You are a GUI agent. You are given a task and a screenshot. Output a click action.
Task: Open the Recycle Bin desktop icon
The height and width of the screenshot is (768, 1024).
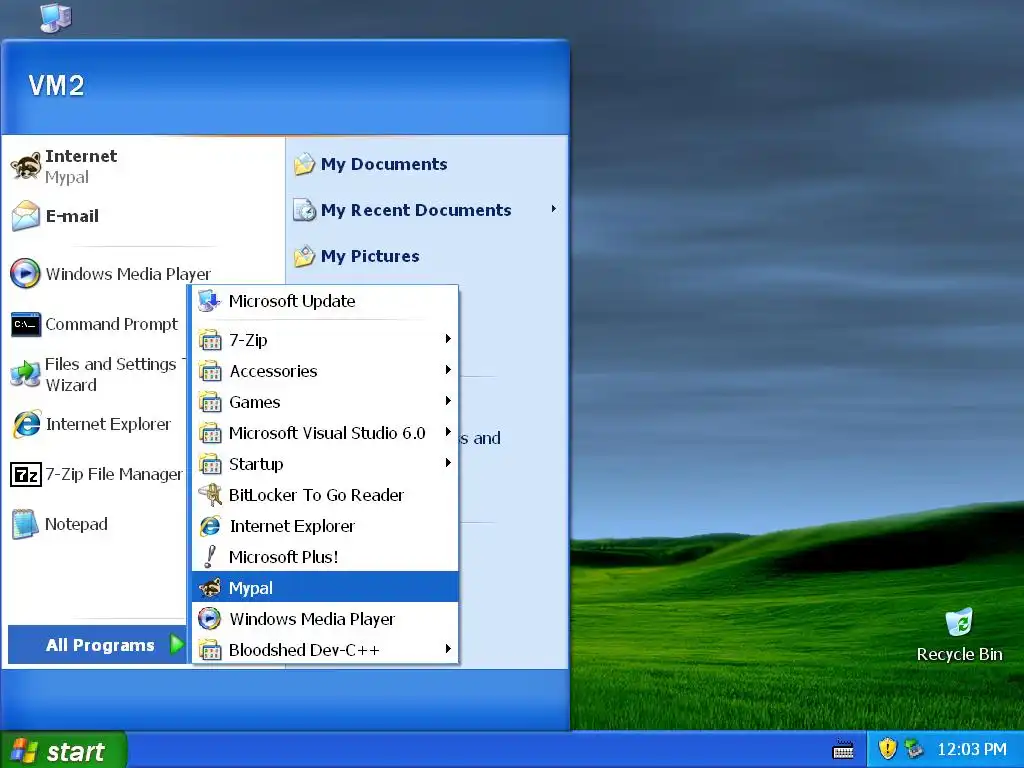pos(959,622)
